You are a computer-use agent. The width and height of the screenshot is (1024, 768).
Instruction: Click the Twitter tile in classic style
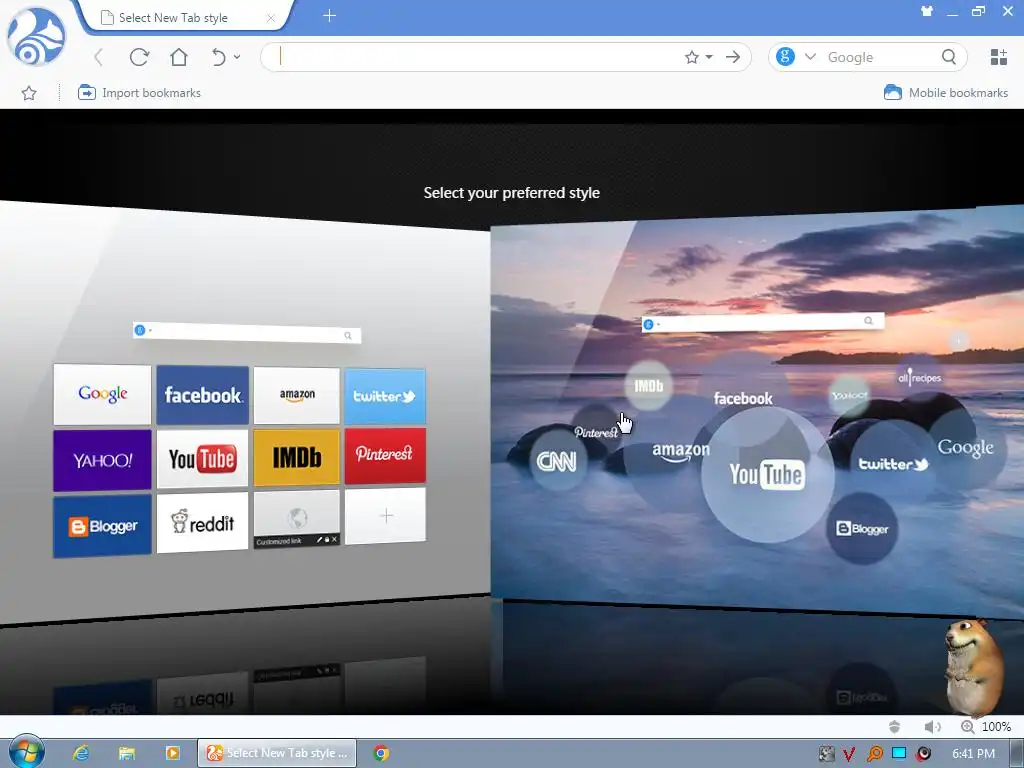point(385,396)
